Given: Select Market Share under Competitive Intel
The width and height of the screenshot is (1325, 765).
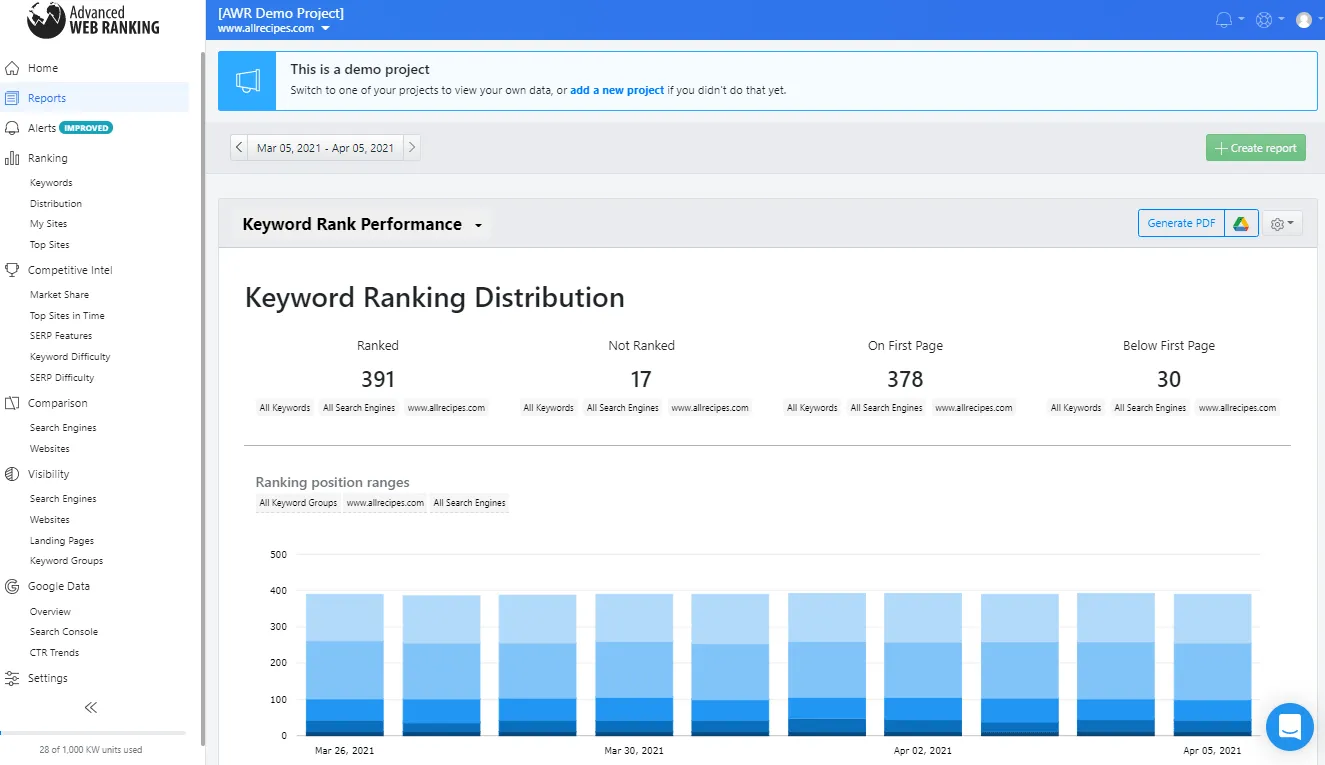Looking at the screenshot, I should 59,295.
